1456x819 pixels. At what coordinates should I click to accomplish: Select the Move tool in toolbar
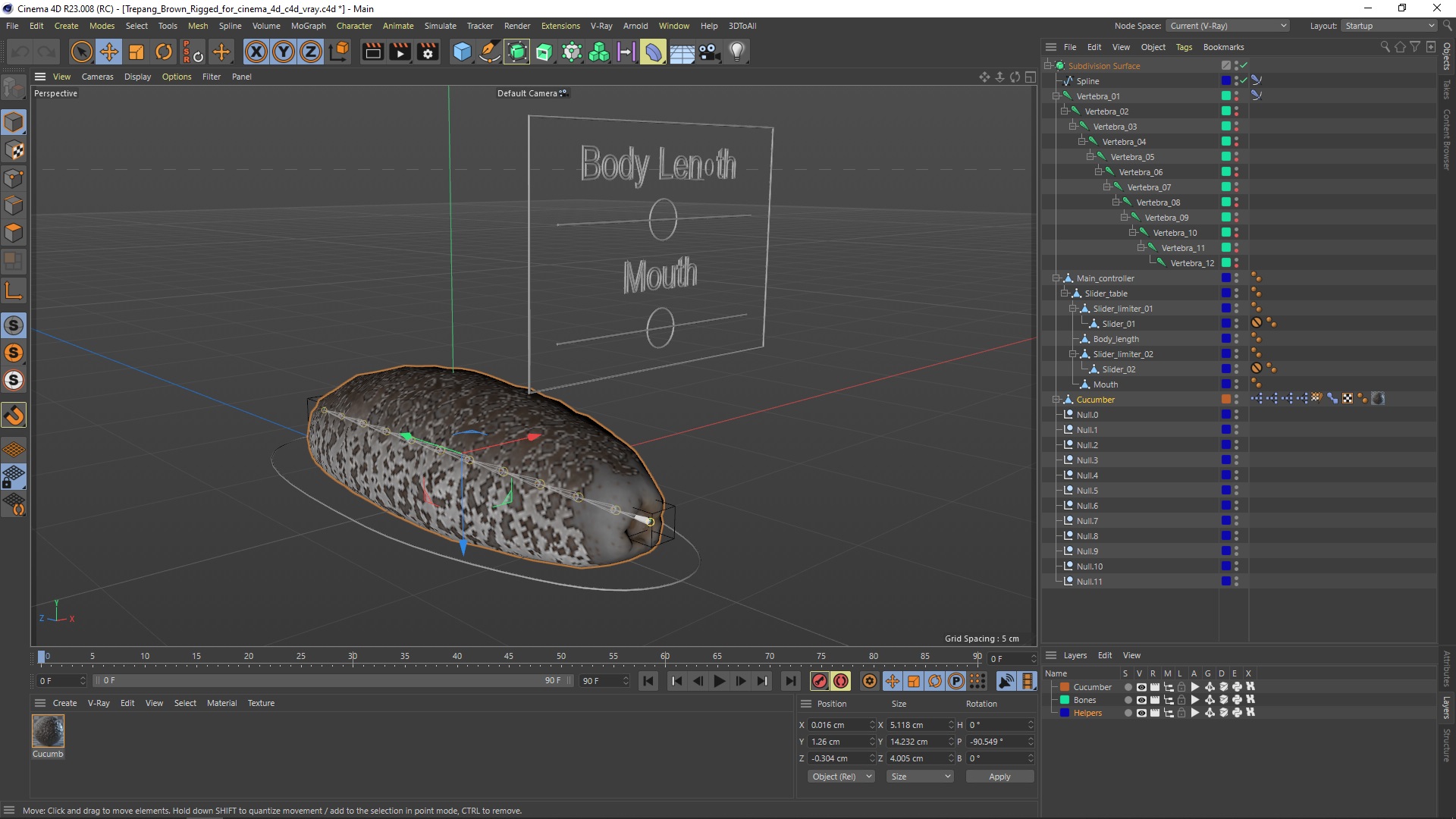coord(108,51)
